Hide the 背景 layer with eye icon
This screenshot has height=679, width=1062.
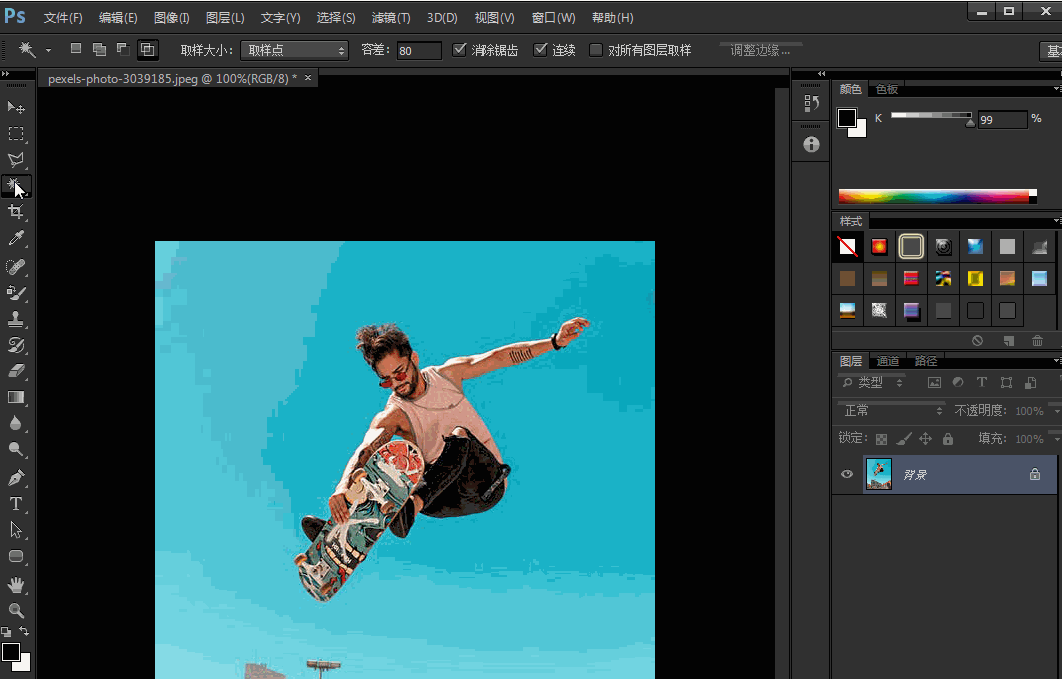(x=847, y=474)
